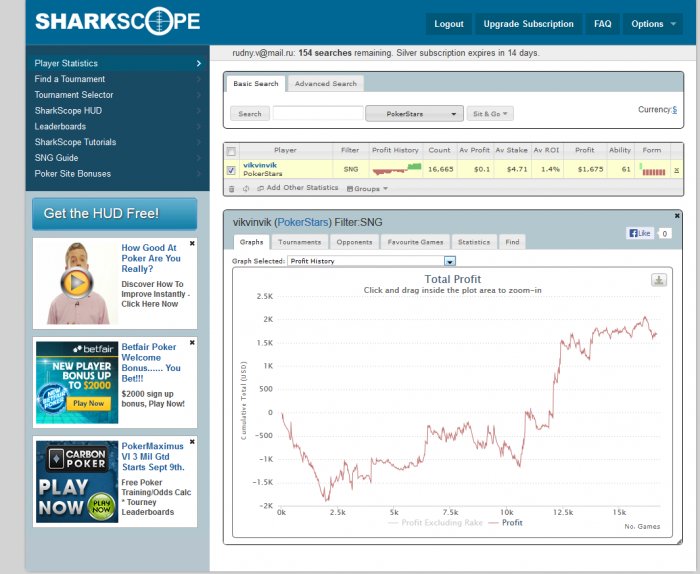Open the PokerStars site dropdown

414,114
